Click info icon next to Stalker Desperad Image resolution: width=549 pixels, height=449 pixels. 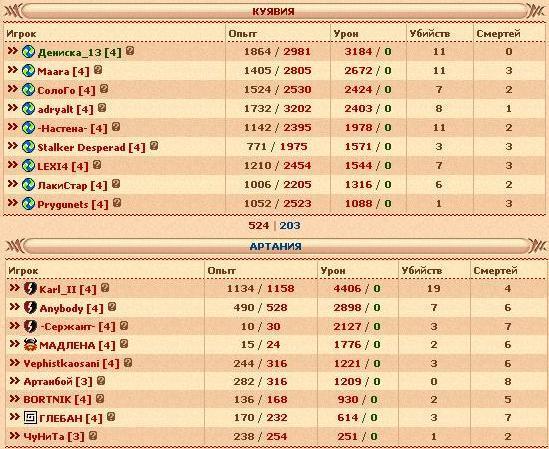click(154, 145)
